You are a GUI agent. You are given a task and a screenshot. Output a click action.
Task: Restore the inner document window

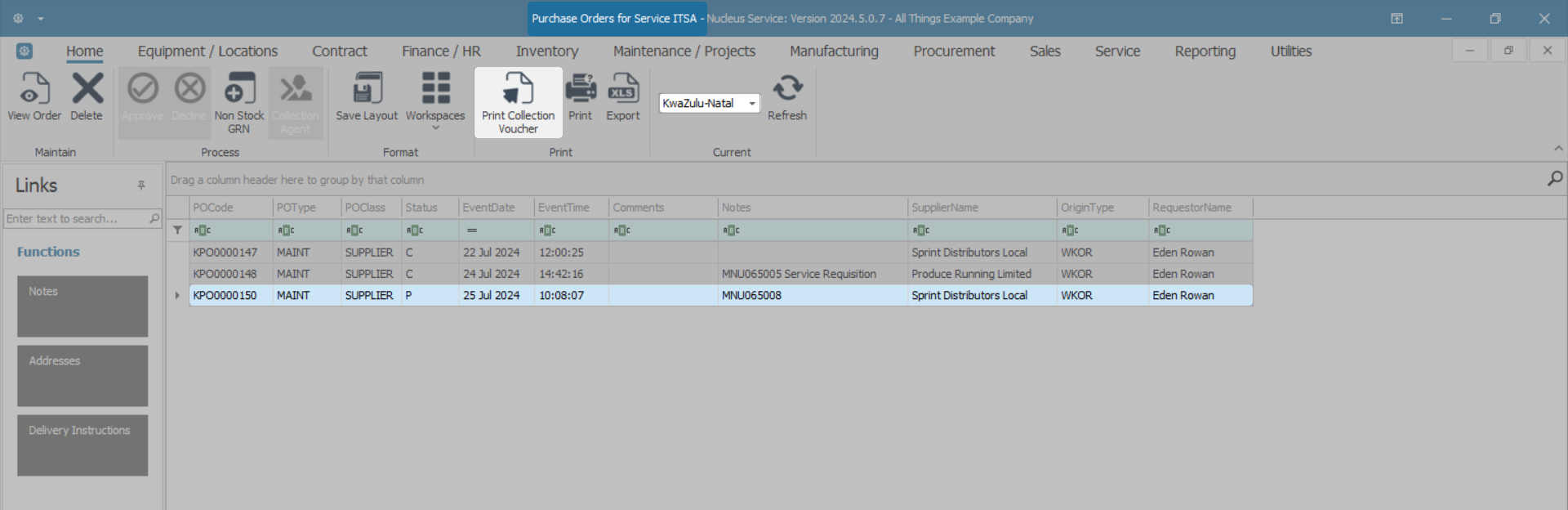coord(1508,51)
